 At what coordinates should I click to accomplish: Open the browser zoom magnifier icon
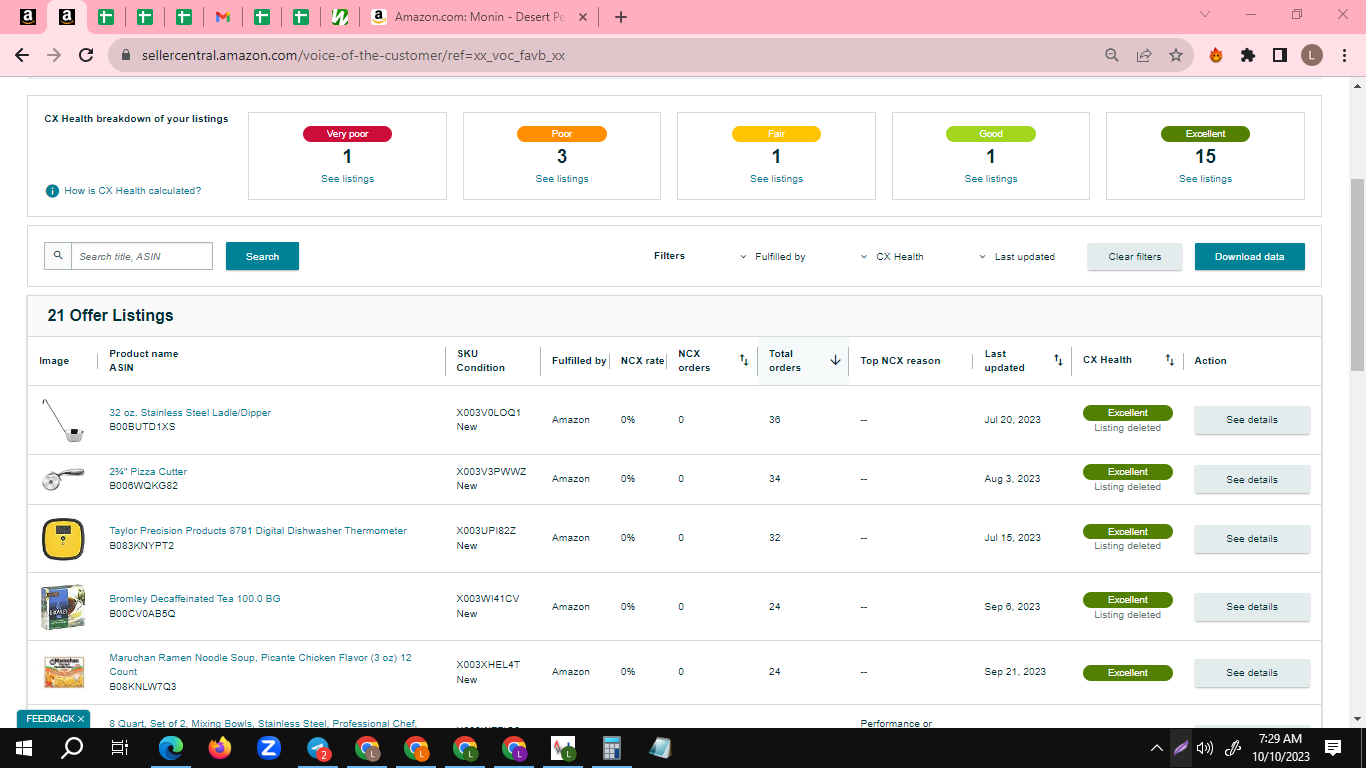[x=1112, y=55]
